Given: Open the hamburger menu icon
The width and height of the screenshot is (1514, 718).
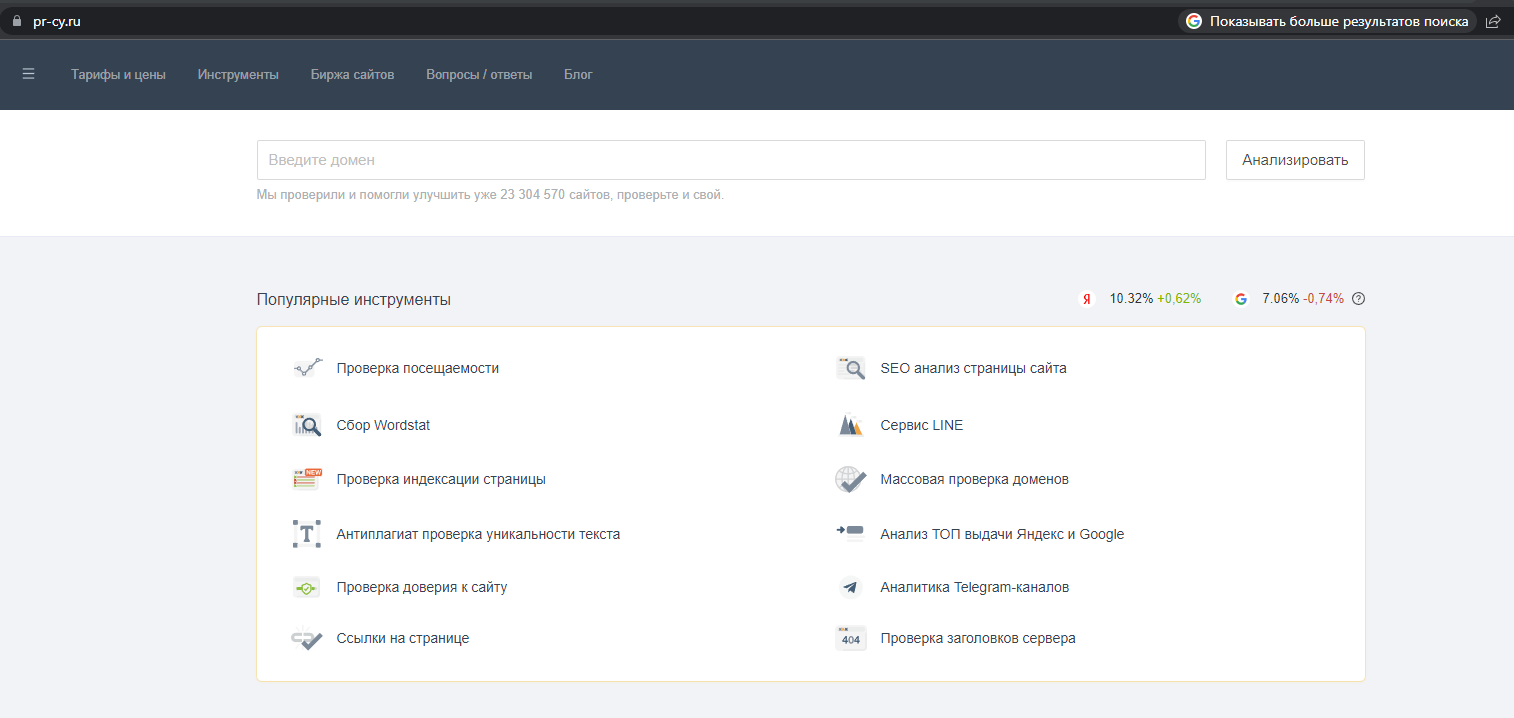Looking at the screenshot, I should pos(28,74).
